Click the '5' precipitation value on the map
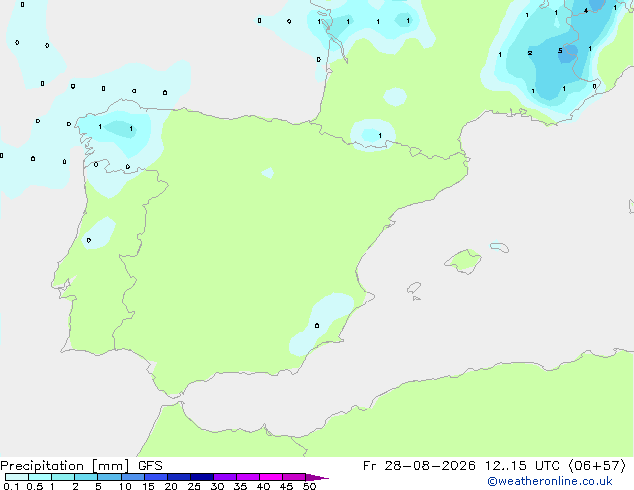The image size is (634, 490). tap(560, 51)
